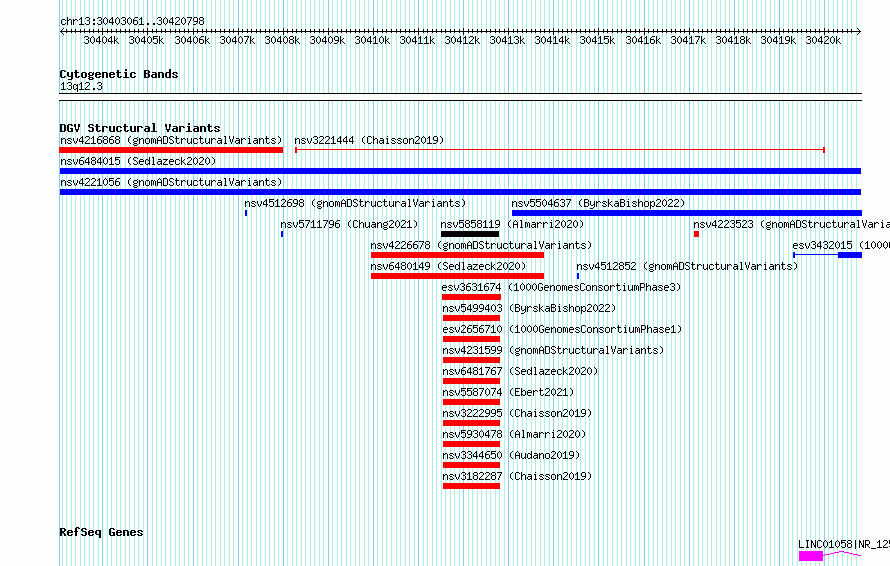Click the nsv6484015 (Sedlazeck2020) label
Image resolution: width=890 pixels, height=566 pixels.
pyautogui.click(x=138, y=161)
